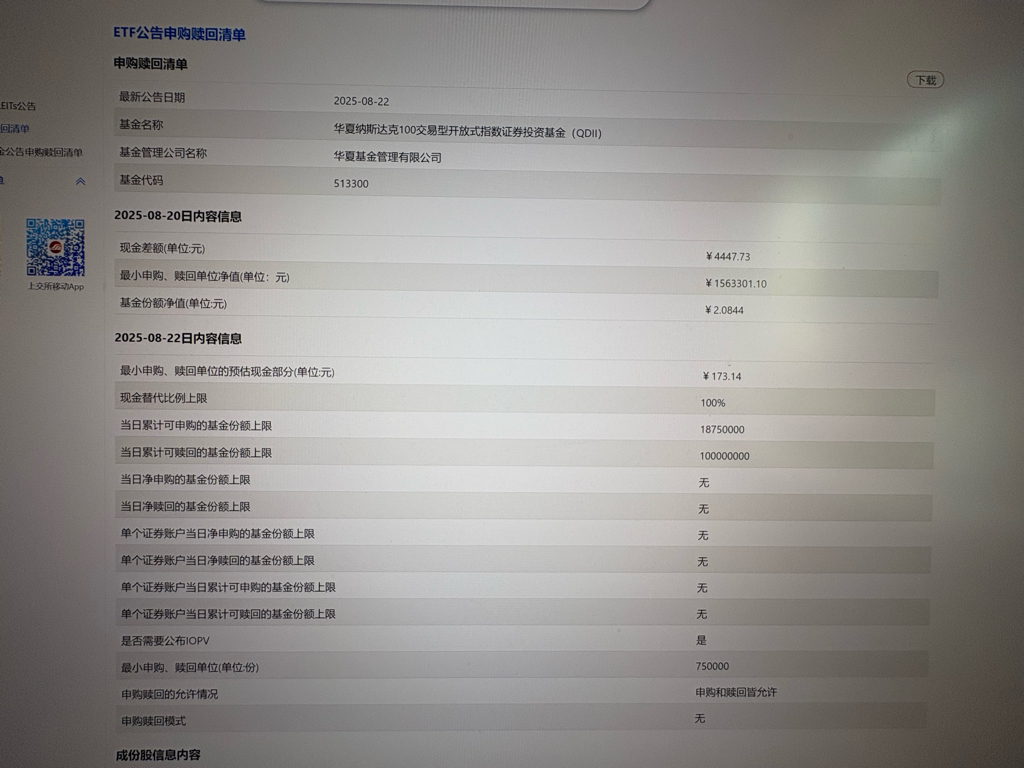
Task: Click the fund name 华夏纳斯达克100交易型开放式指数证券投资基金
Action: point(468,131)
